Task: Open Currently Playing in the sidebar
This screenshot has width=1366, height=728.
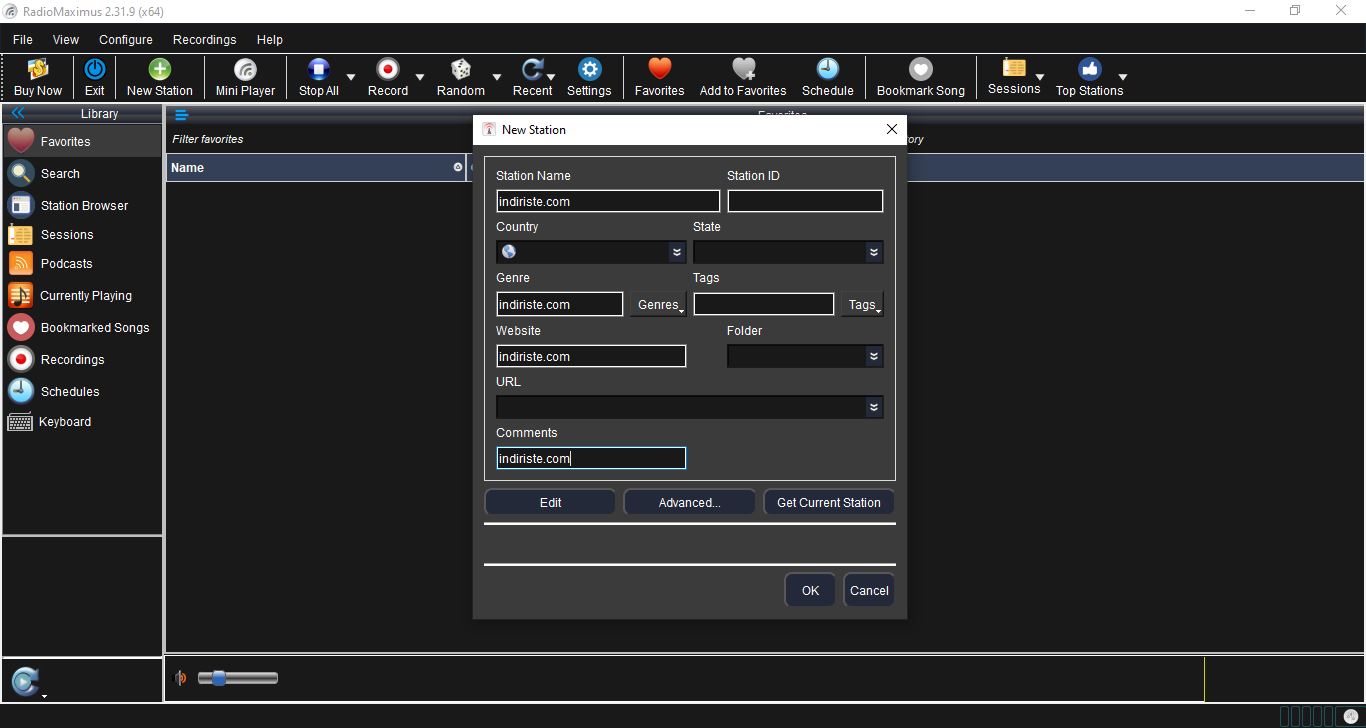Action: pyautogui.click(x=82, y=295)
